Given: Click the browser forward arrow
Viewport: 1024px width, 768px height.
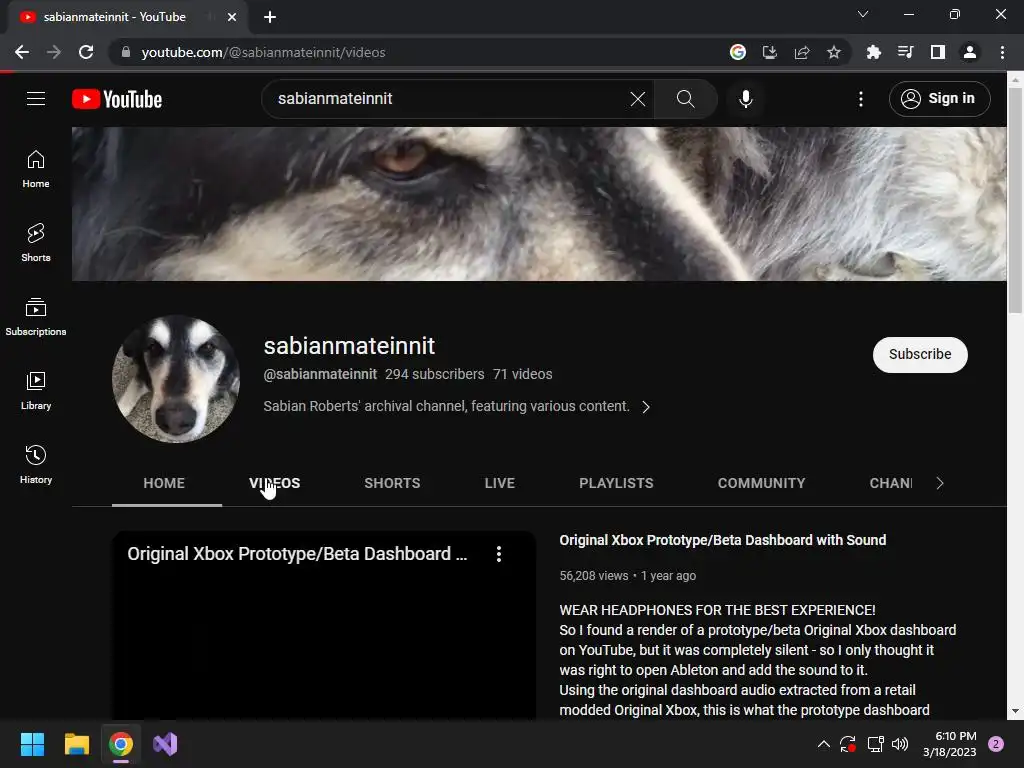Looking at the screenshot, I should pyautogui.click(x=54, y=52).
